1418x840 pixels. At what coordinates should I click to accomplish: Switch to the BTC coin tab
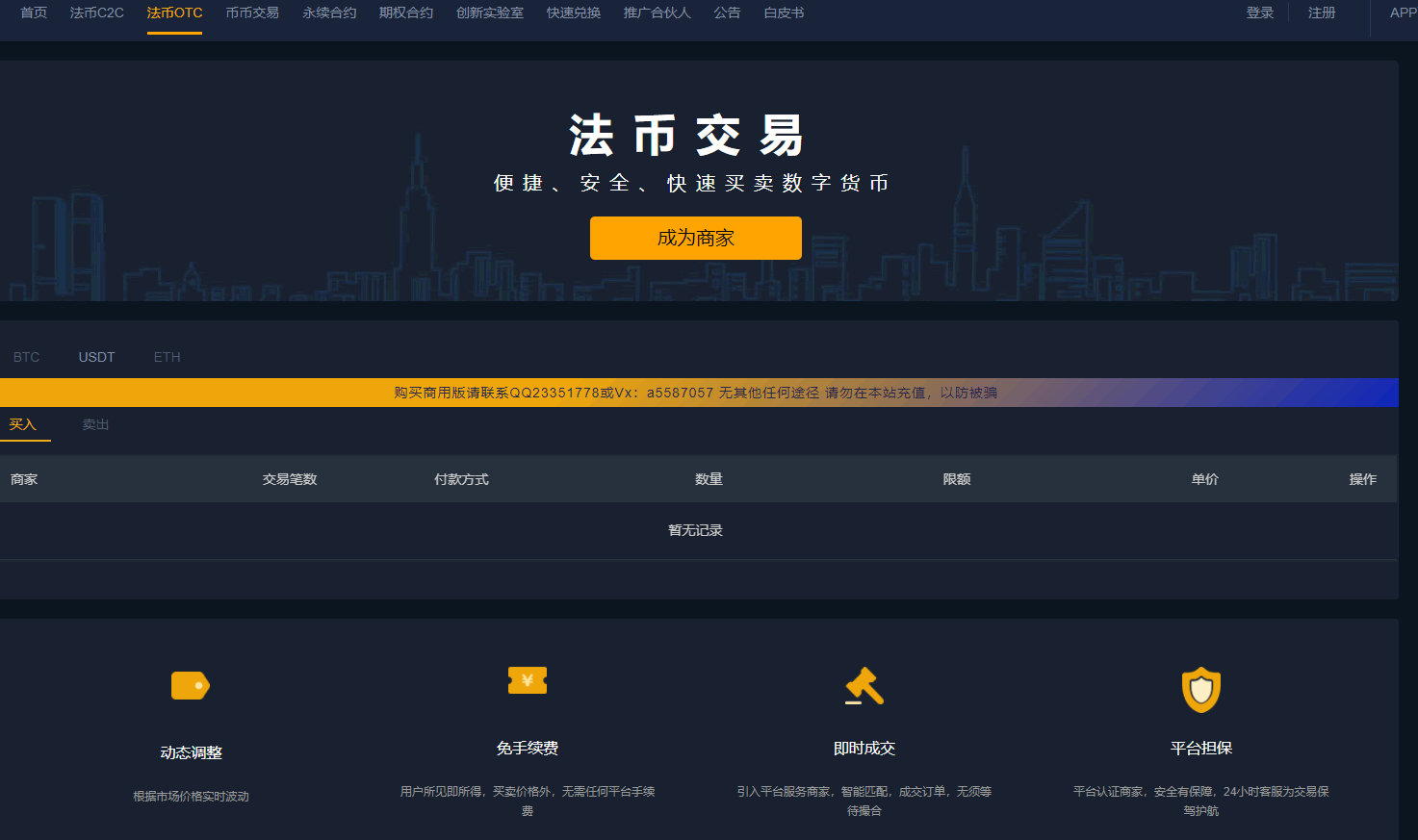(x=27, y=357)
